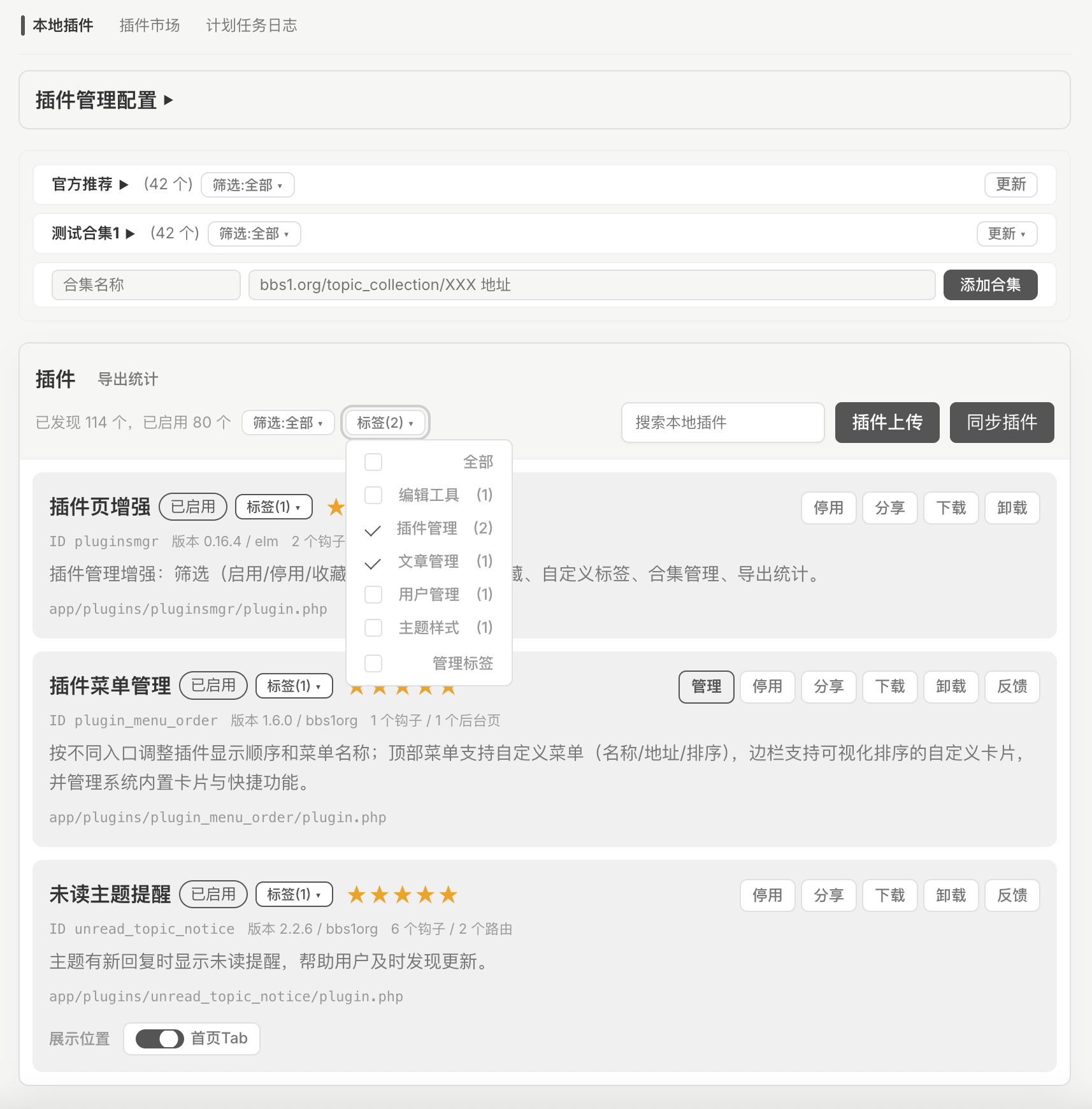Click the 插件上传 button

point(887,423)
